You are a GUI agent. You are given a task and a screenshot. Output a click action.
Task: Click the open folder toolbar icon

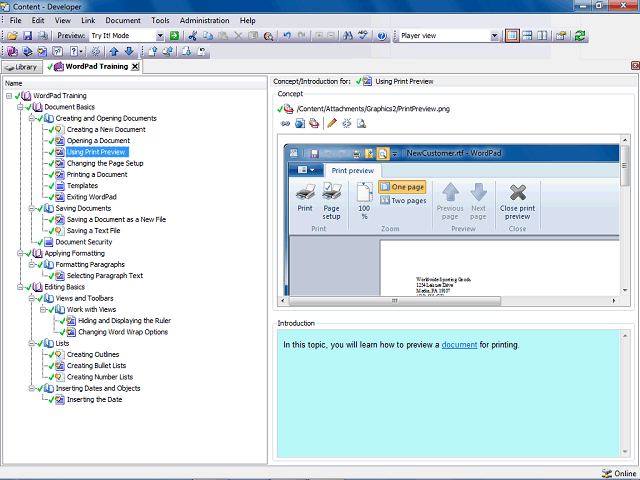(x=12, y=36)
